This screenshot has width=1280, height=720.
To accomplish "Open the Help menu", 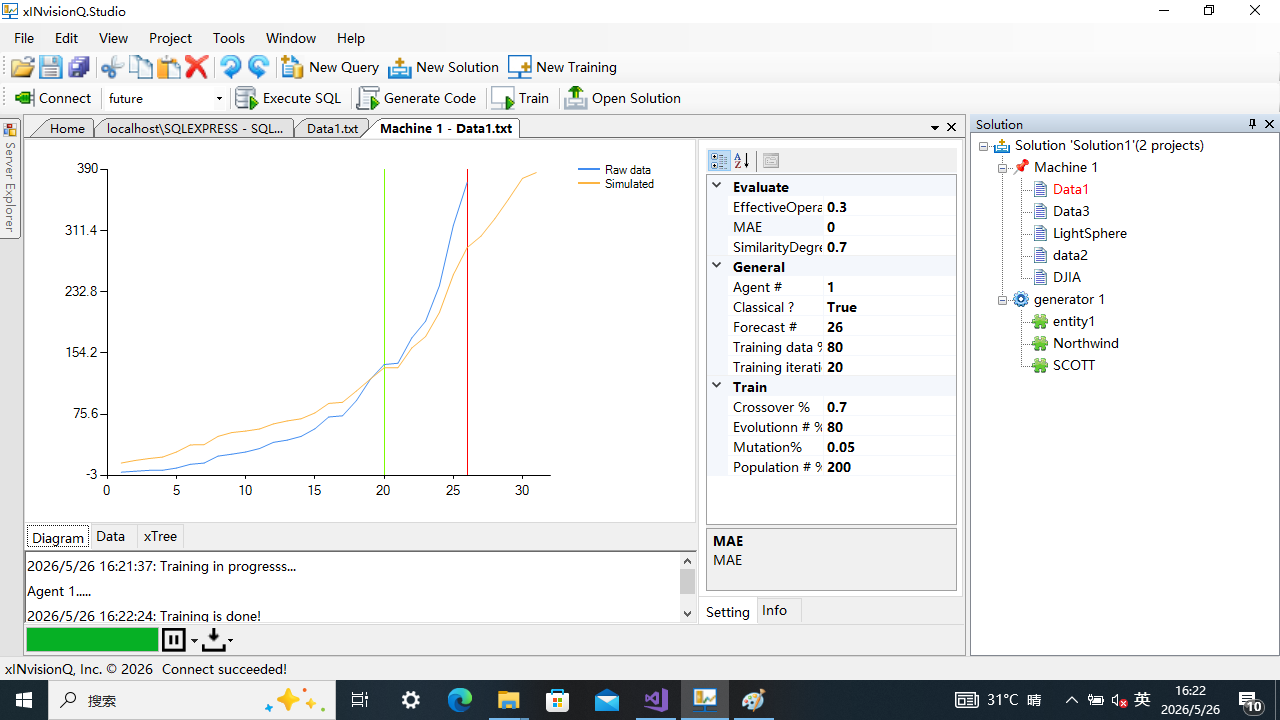I will click(x=351, y=38).
